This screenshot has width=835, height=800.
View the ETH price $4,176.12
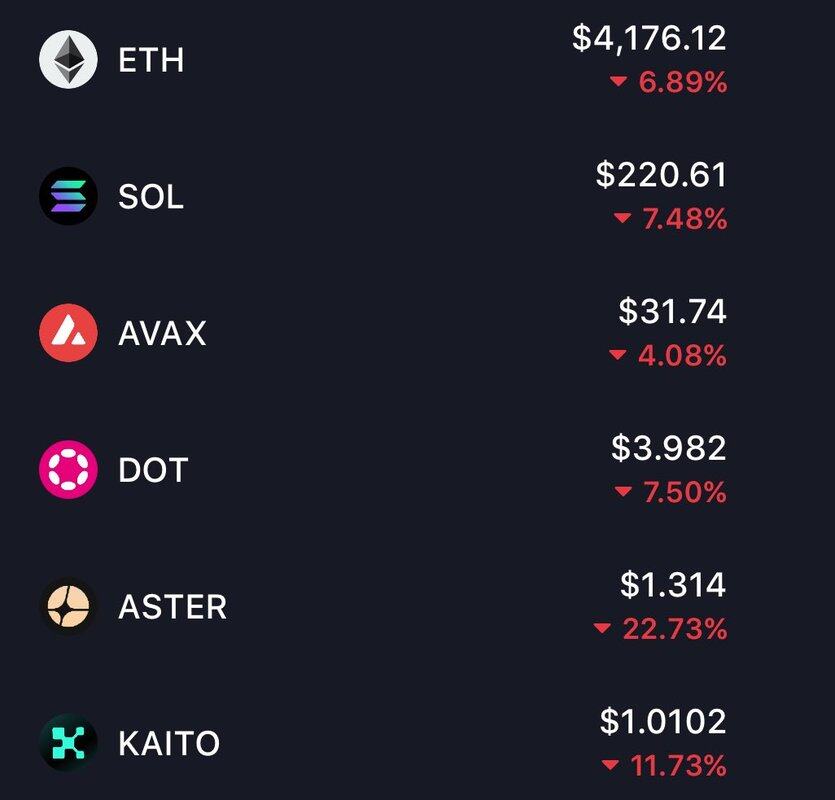click(x=649, y=38)
